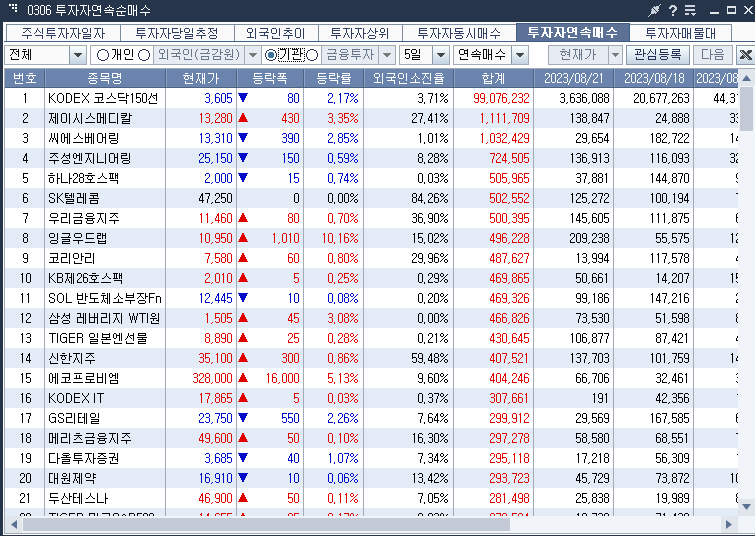
Task: Select 대원제약 stock name
Action: click(x=72, y=479)
